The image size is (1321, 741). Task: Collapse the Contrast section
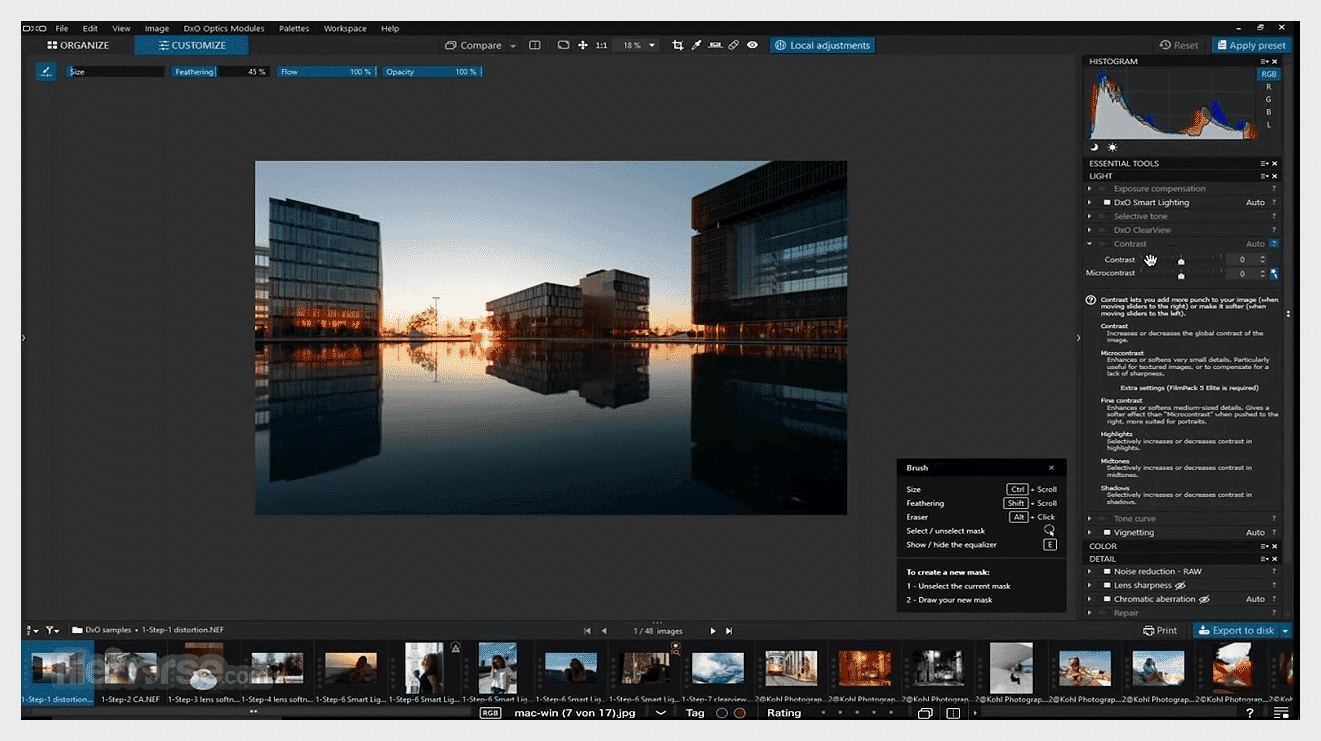click(x=1090, y=244)
